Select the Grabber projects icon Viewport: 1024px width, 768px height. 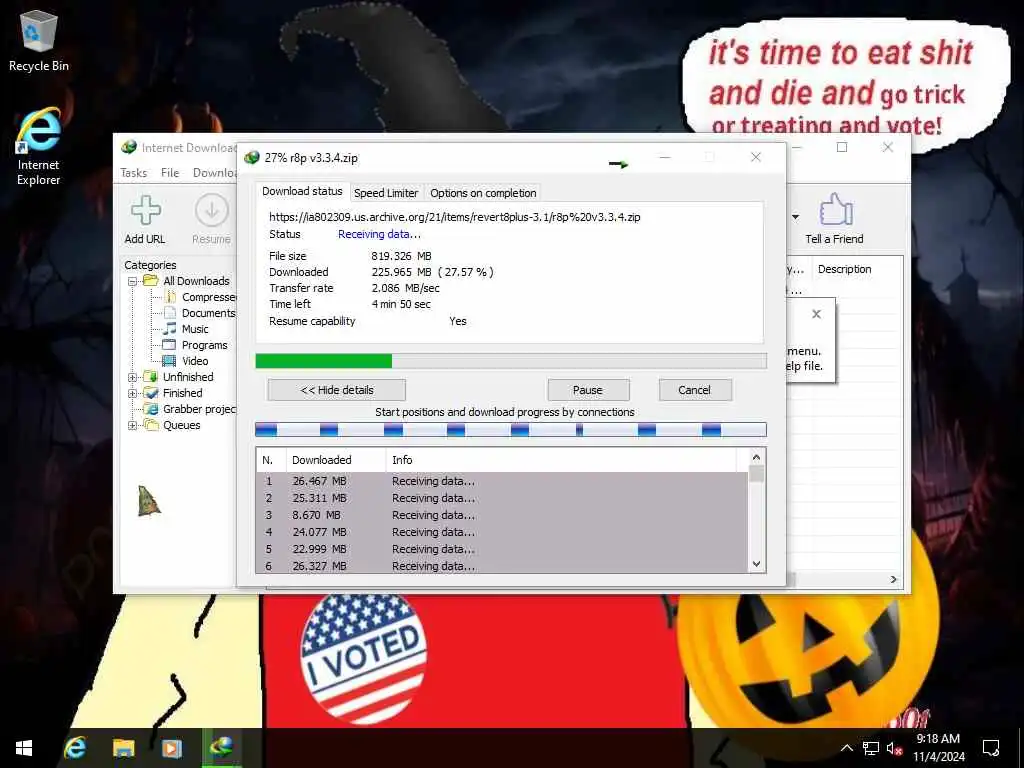pyautogui.click(x=151, y=409)
